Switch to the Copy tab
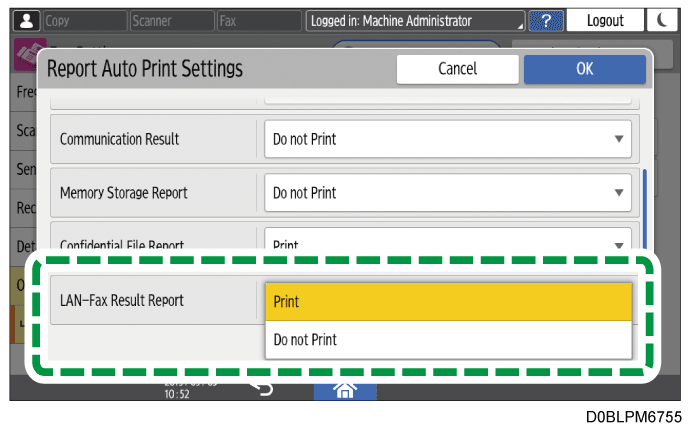 [83, 20]
